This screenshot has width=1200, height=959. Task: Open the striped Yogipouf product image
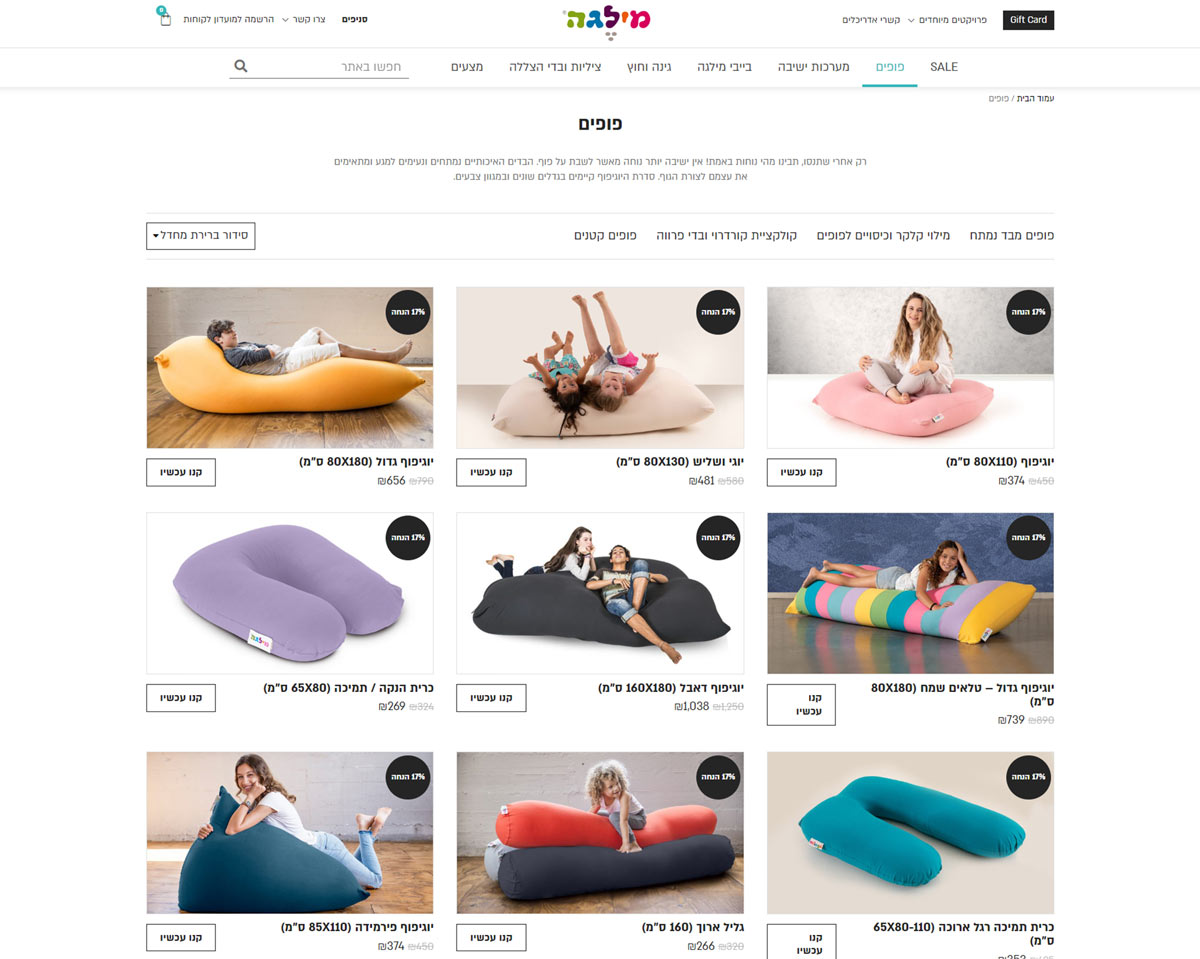910,593
